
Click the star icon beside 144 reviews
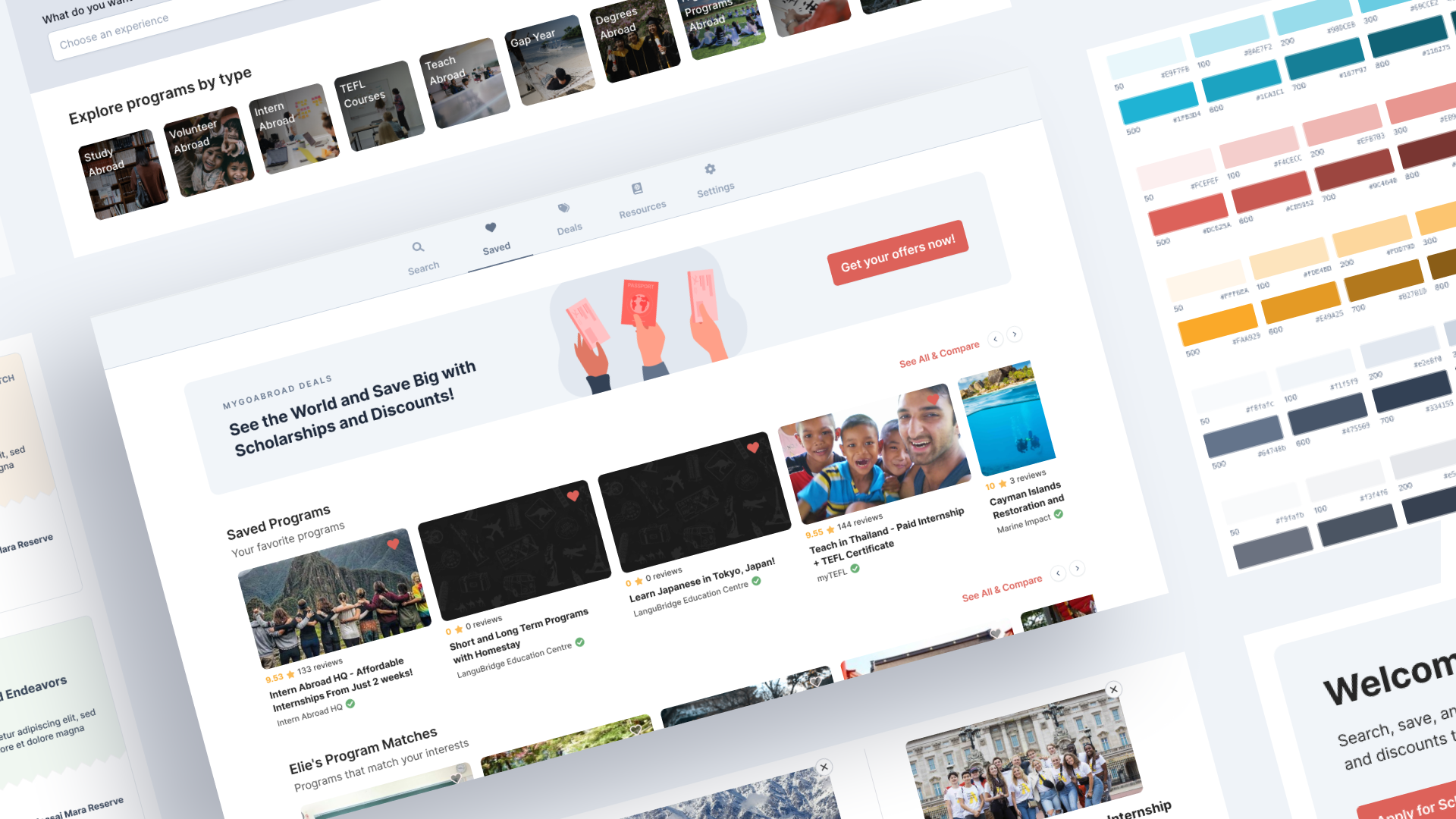[830, 529]
